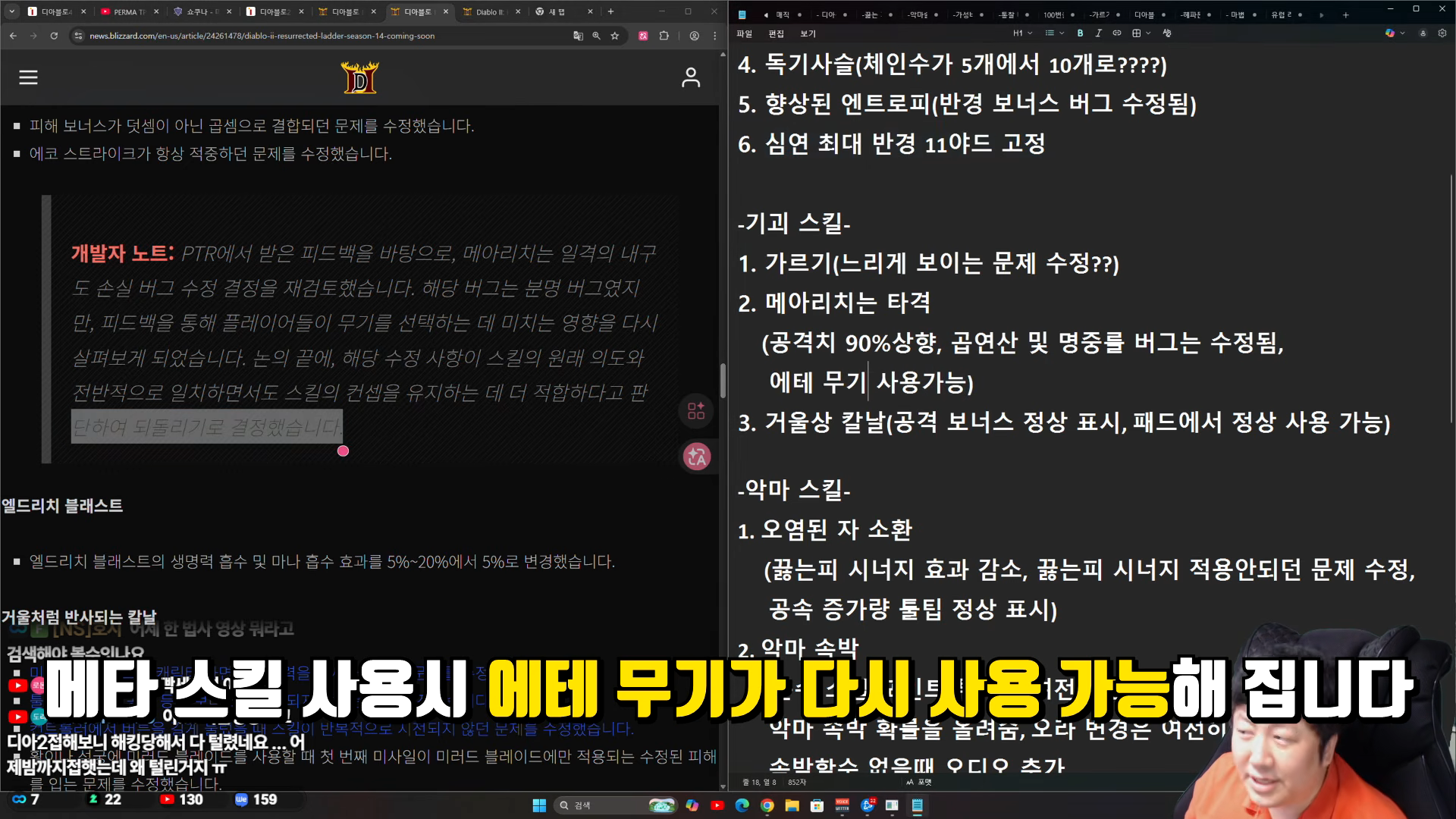The height and width of the screenshot is (819, 1456).
Task: Open the list style dropdown in Notepad
Action: pyautogui.click(x=1054, y=33)
